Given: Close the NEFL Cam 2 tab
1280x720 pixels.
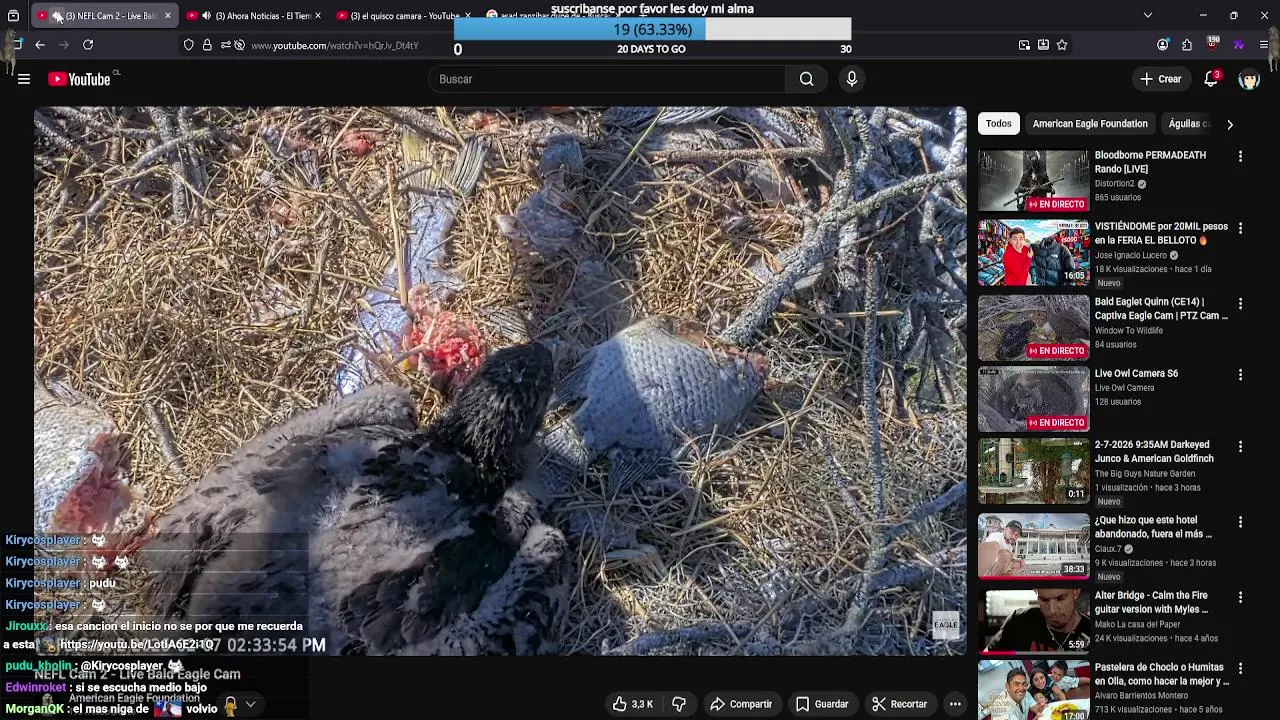Looking at the screenshot, I should tap(168, 16).
